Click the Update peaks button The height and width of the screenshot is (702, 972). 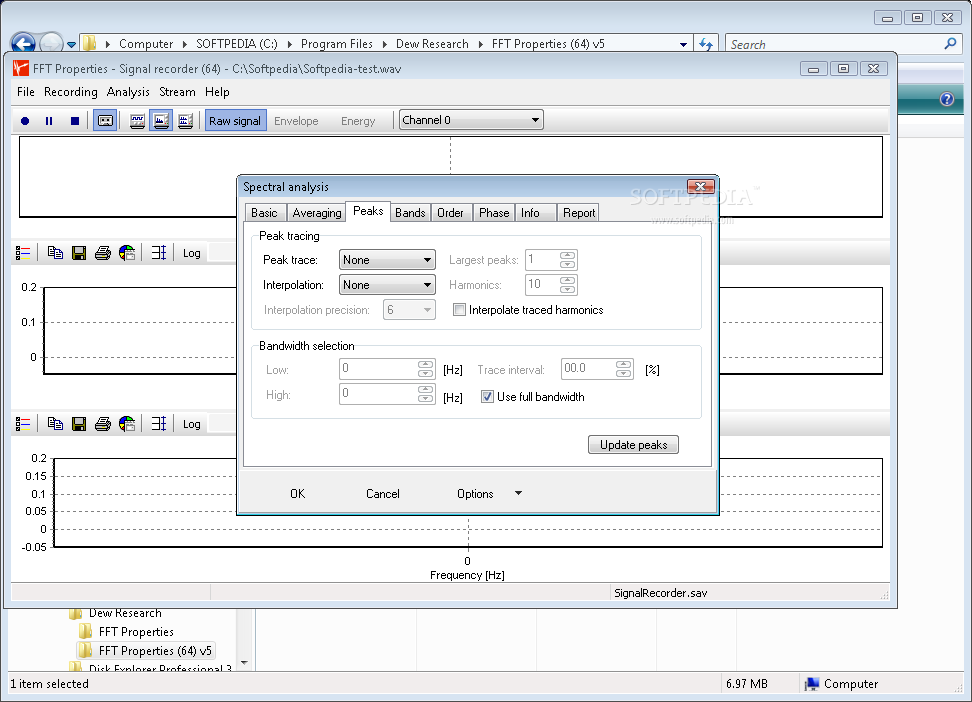tap(634, 445)
